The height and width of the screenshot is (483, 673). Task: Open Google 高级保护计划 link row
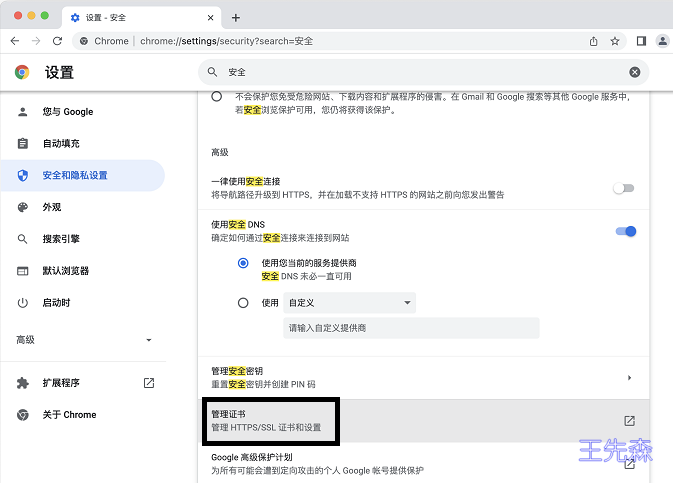coord(424,464)
